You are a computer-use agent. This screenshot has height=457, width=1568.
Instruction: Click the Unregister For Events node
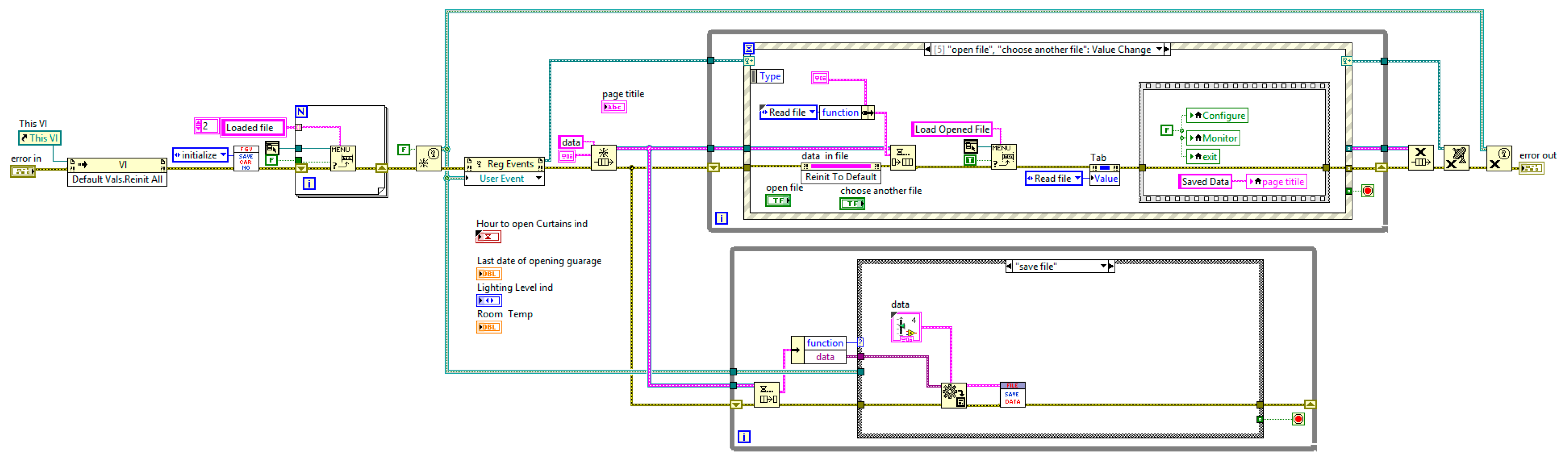click(x=1456, y=158)
